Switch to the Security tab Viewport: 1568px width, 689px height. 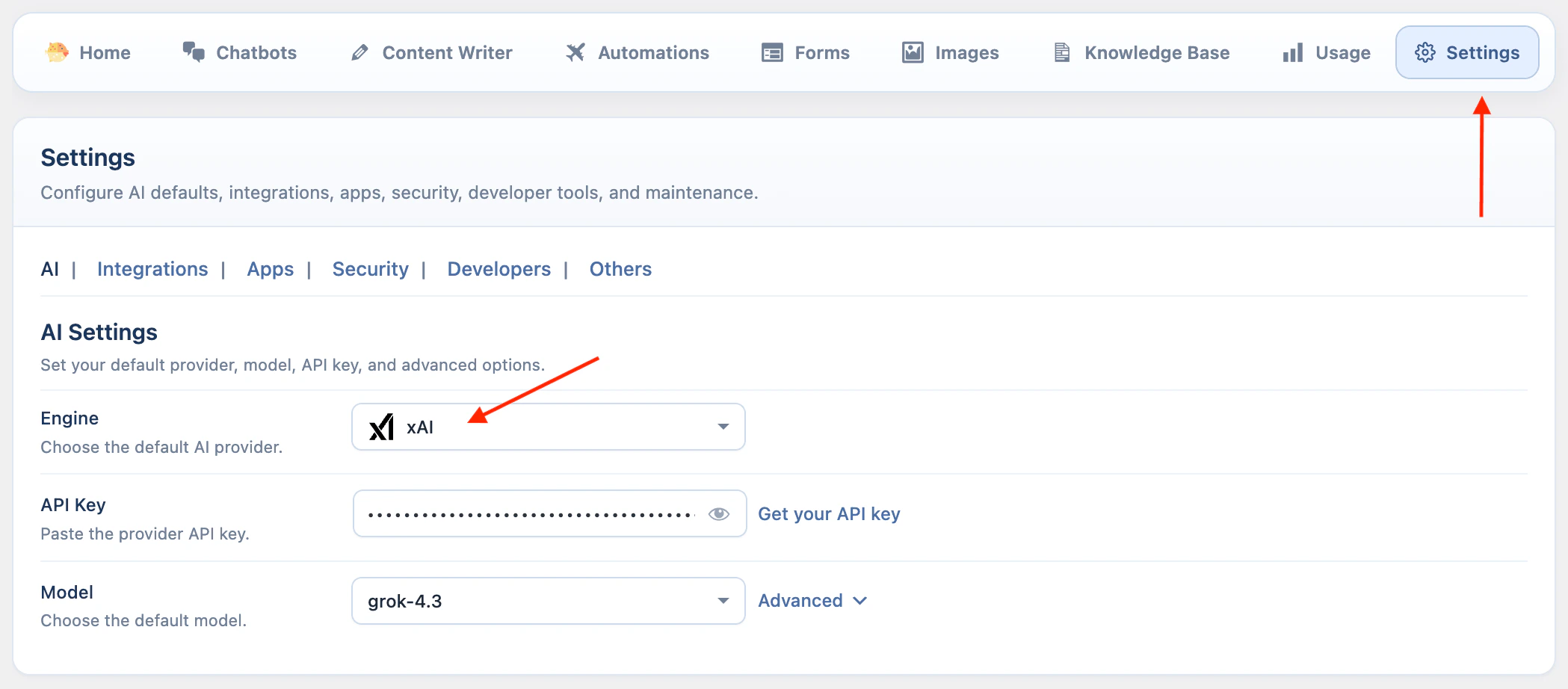tap(371, 270)
